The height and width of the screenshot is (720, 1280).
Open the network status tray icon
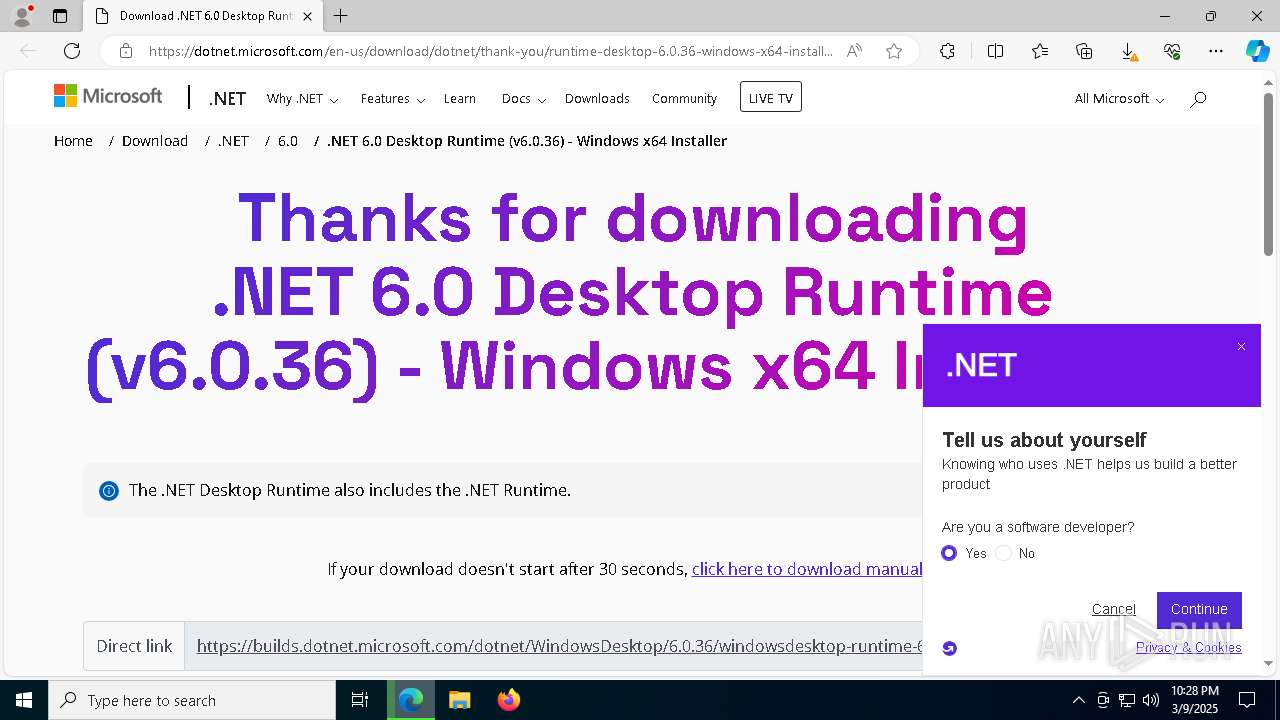point(1127,700)
